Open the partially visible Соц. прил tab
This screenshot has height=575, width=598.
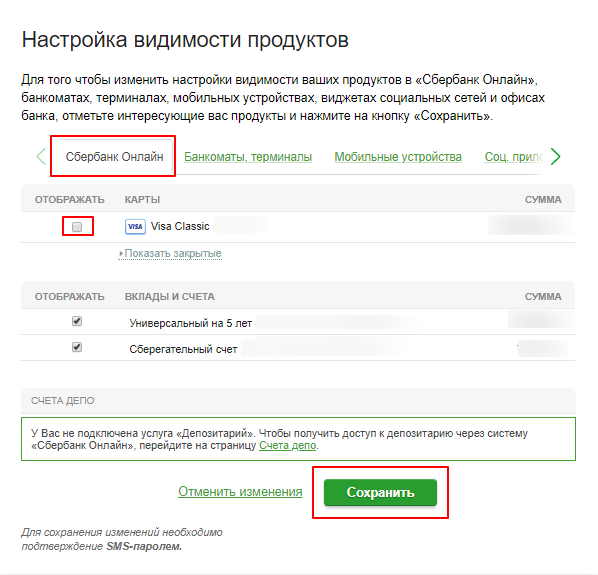click(x=513, y=157)
